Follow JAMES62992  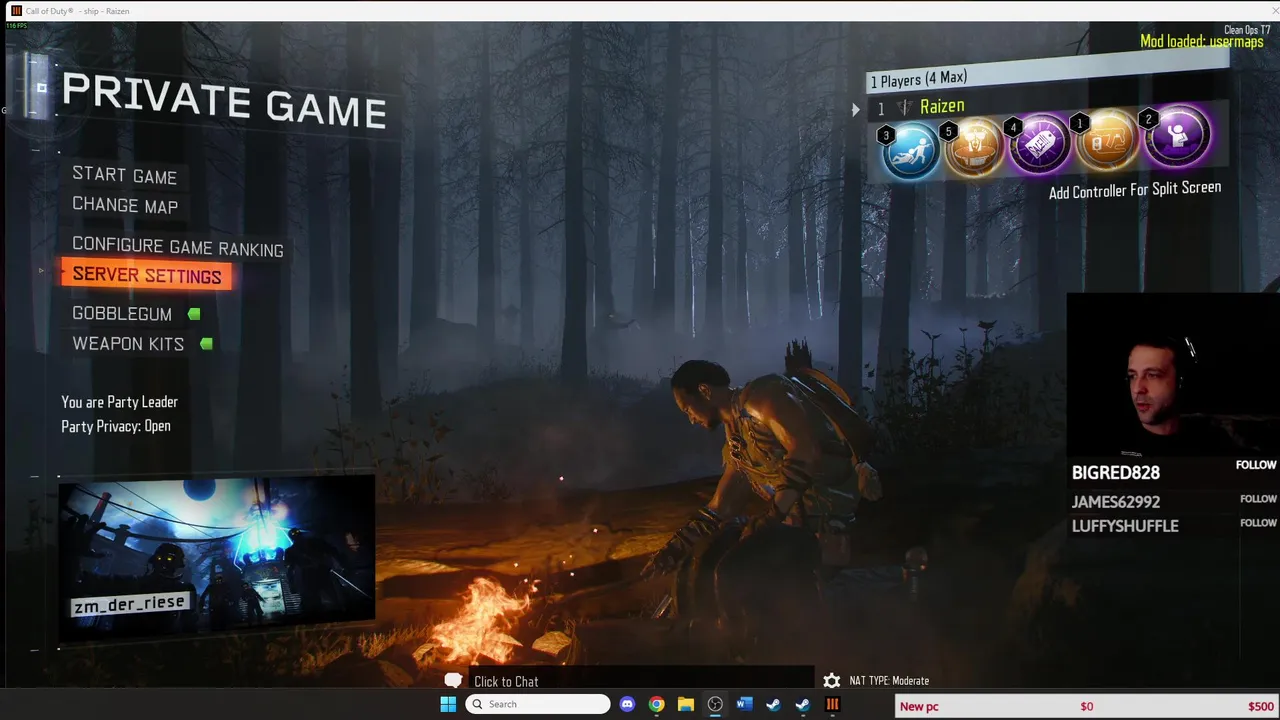coord(1258,498)
